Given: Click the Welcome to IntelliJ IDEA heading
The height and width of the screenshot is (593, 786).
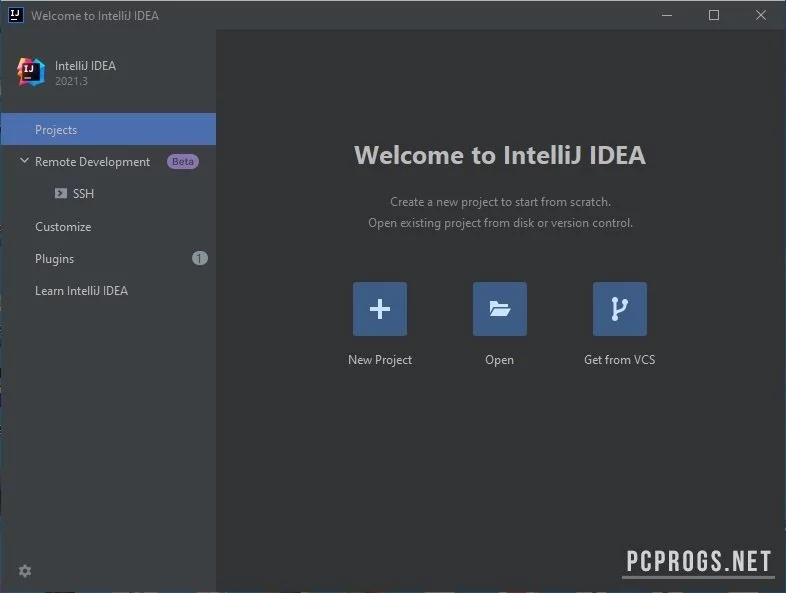Looking at the screenshot, I should (x=500, y=155).
